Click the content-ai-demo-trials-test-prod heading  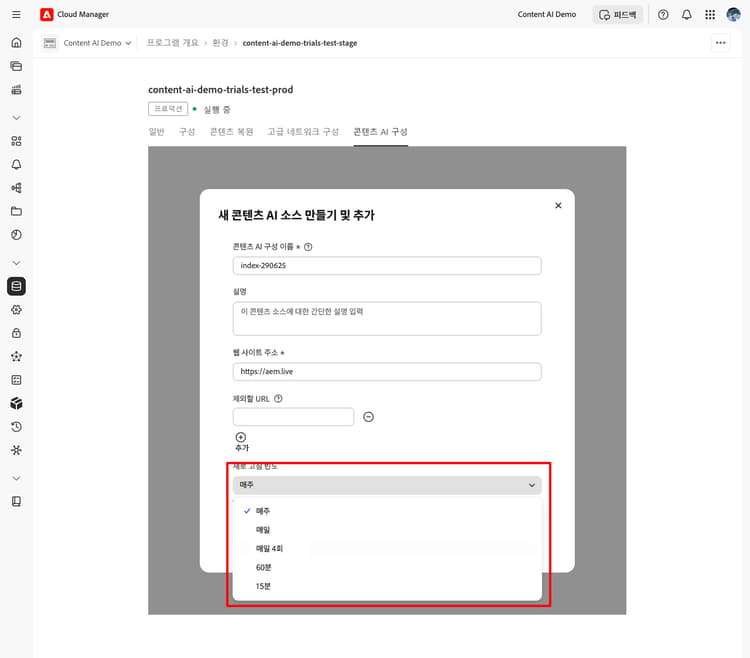point(221,90)
